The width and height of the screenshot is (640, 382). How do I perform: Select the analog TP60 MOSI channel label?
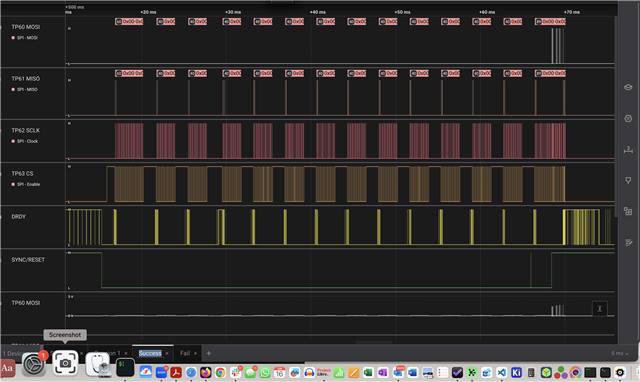(x=25, y=303)
